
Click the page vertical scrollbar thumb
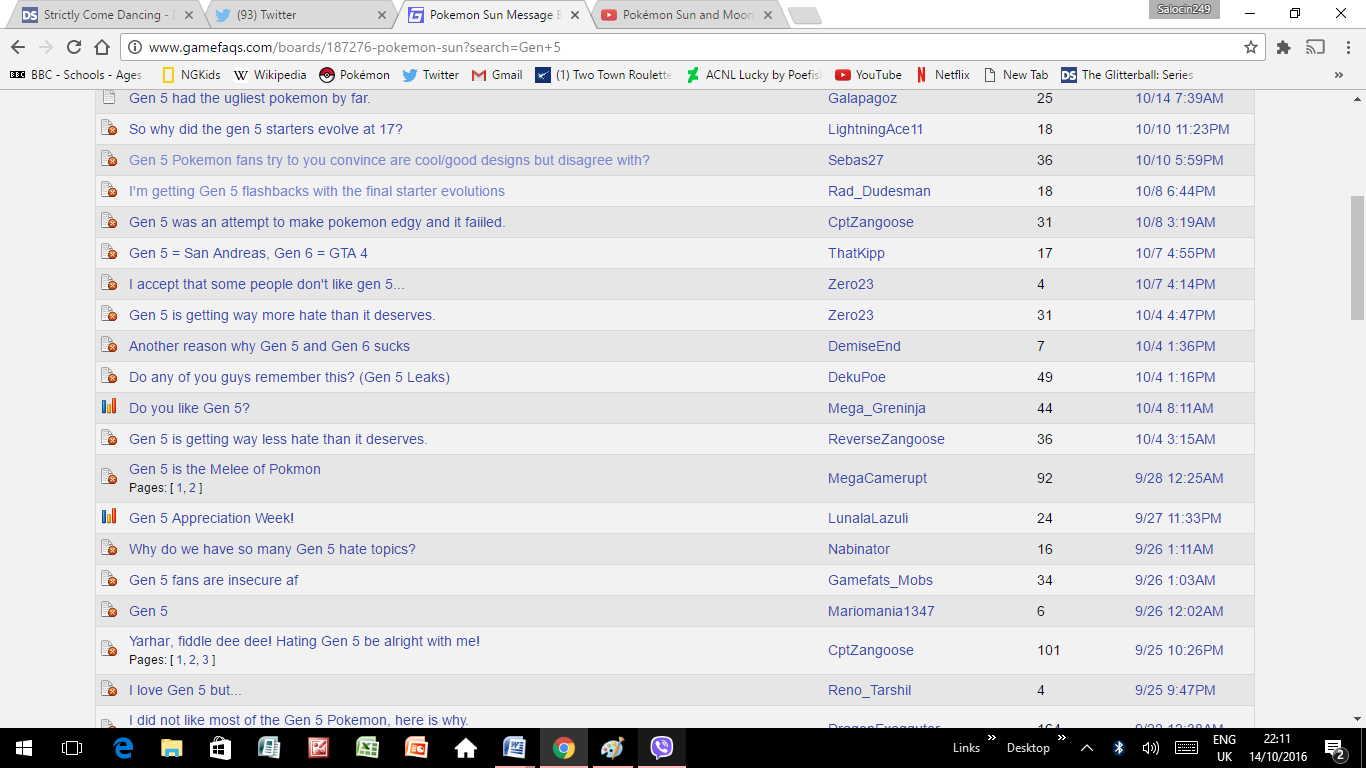click(x=1357, y=257)
